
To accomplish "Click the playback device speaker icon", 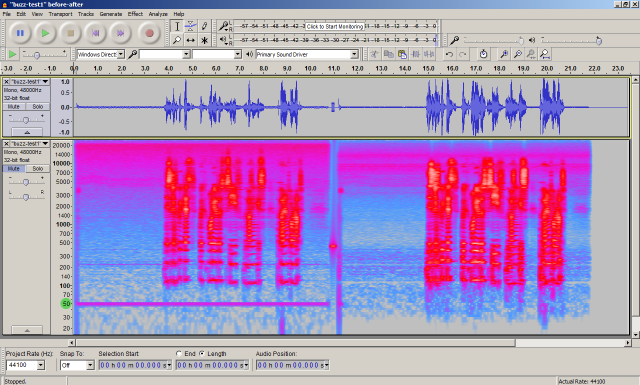I will tap(249, 54).
